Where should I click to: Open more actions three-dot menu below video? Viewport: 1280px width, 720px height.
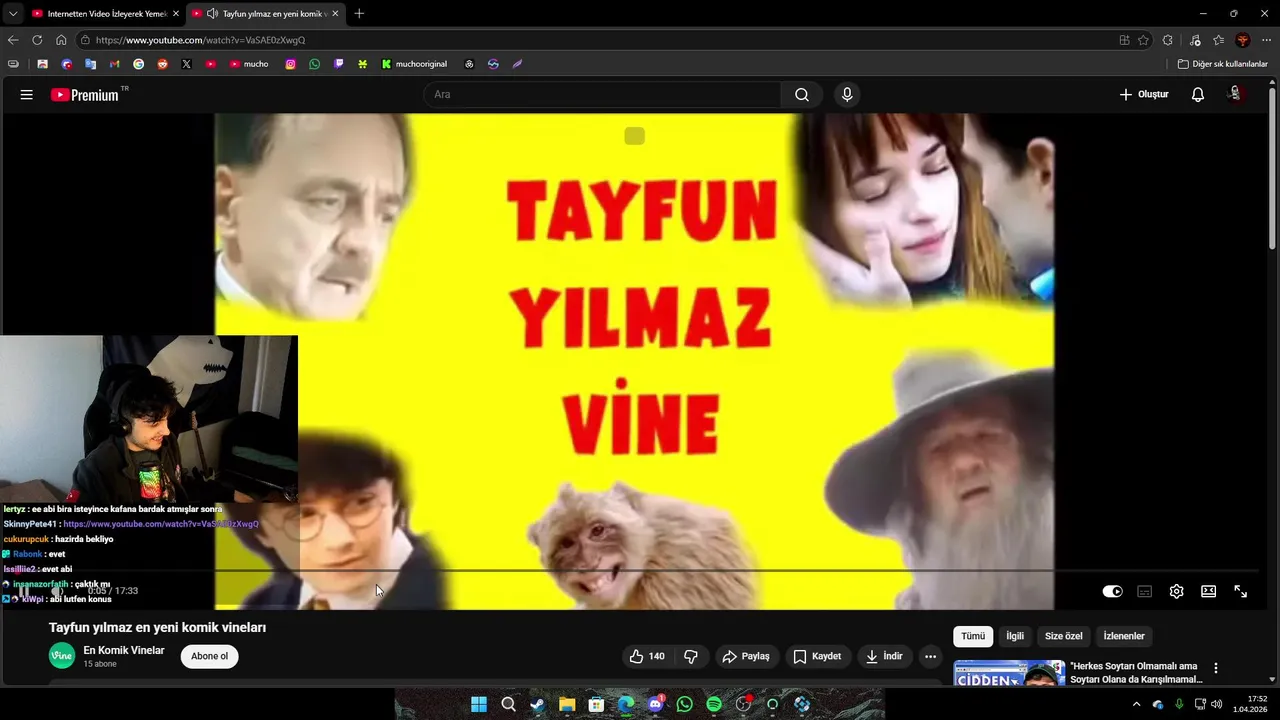(x=930, y=657)
